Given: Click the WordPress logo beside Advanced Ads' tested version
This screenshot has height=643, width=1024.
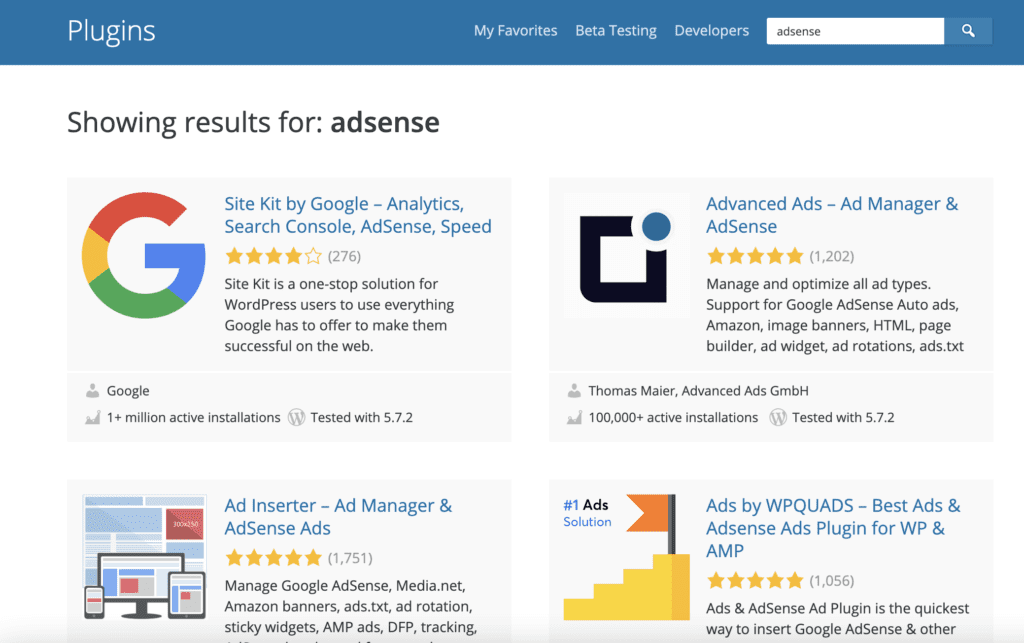Looking at the screenshot, I should point(778,417).
